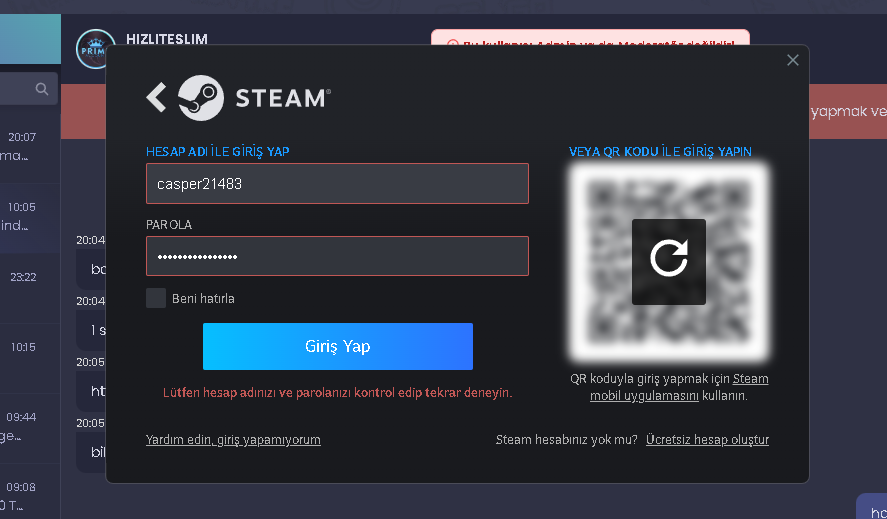Open the HIZLITESLIM profile avatar
The image size is (887, 519).
pyautogui.click(x=95, y=49)
